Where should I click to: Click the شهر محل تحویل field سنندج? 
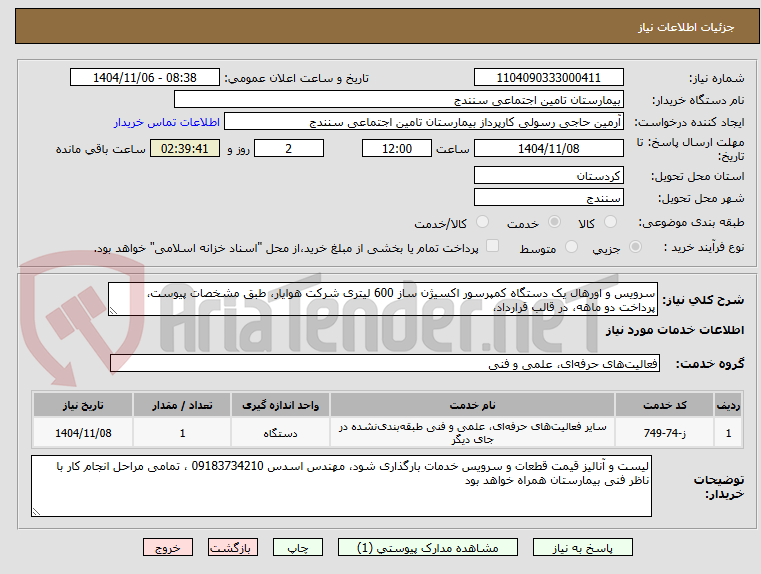548,197
